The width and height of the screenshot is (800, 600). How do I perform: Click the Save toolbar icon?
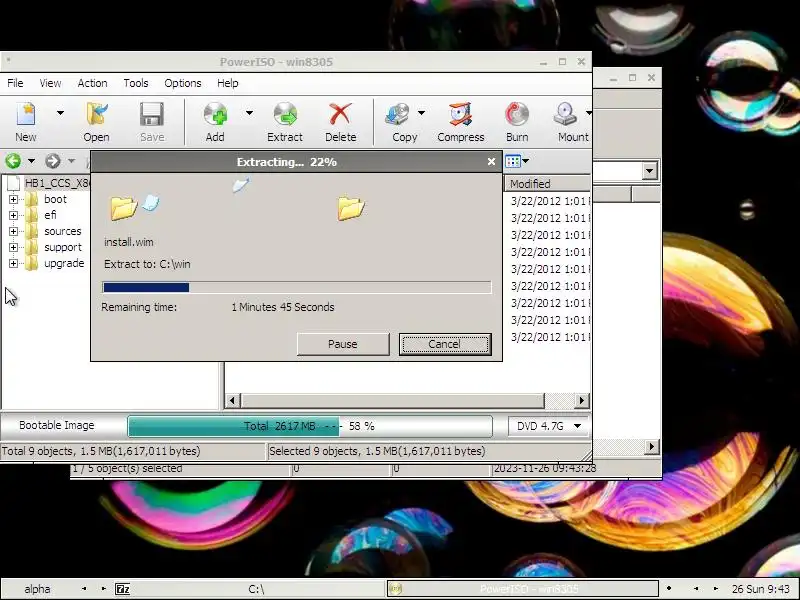(x=152, y=122)
